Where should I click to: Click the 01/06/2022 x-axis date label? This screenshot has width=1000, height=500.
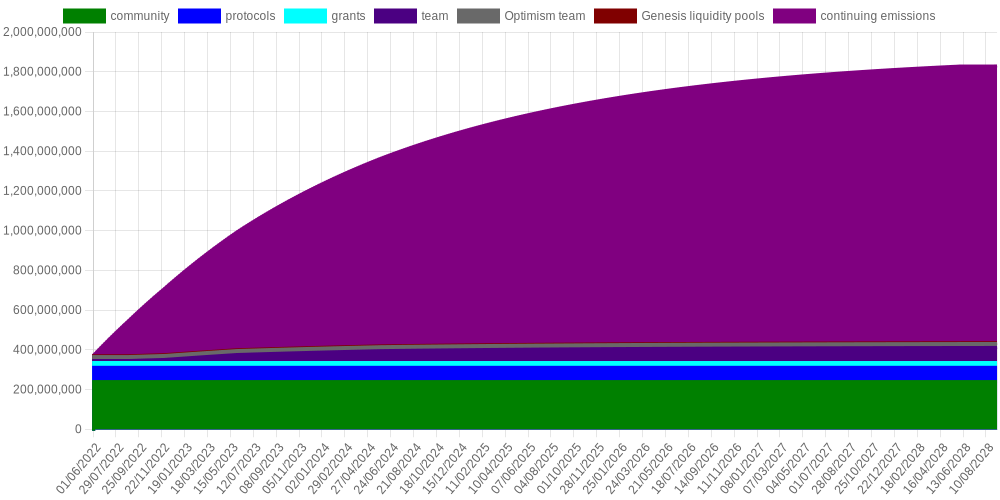pos(78,462)
